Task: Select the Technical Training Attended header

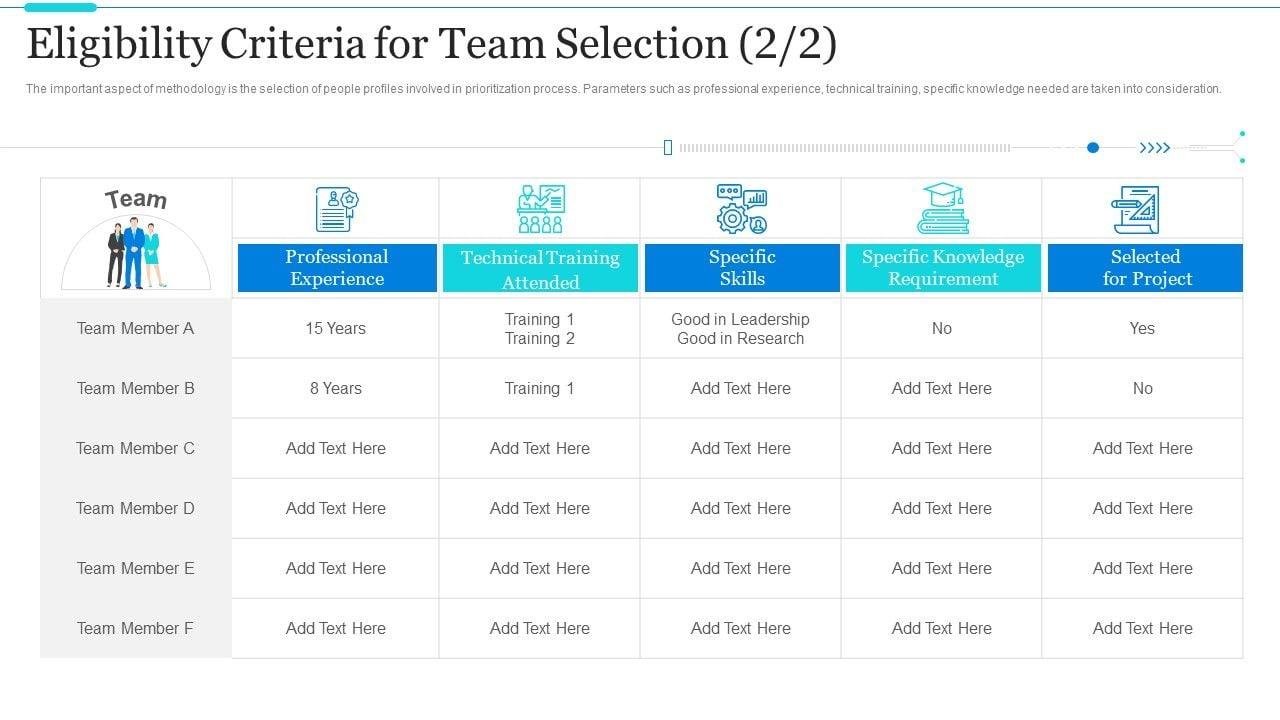Action: coord(540,269)
